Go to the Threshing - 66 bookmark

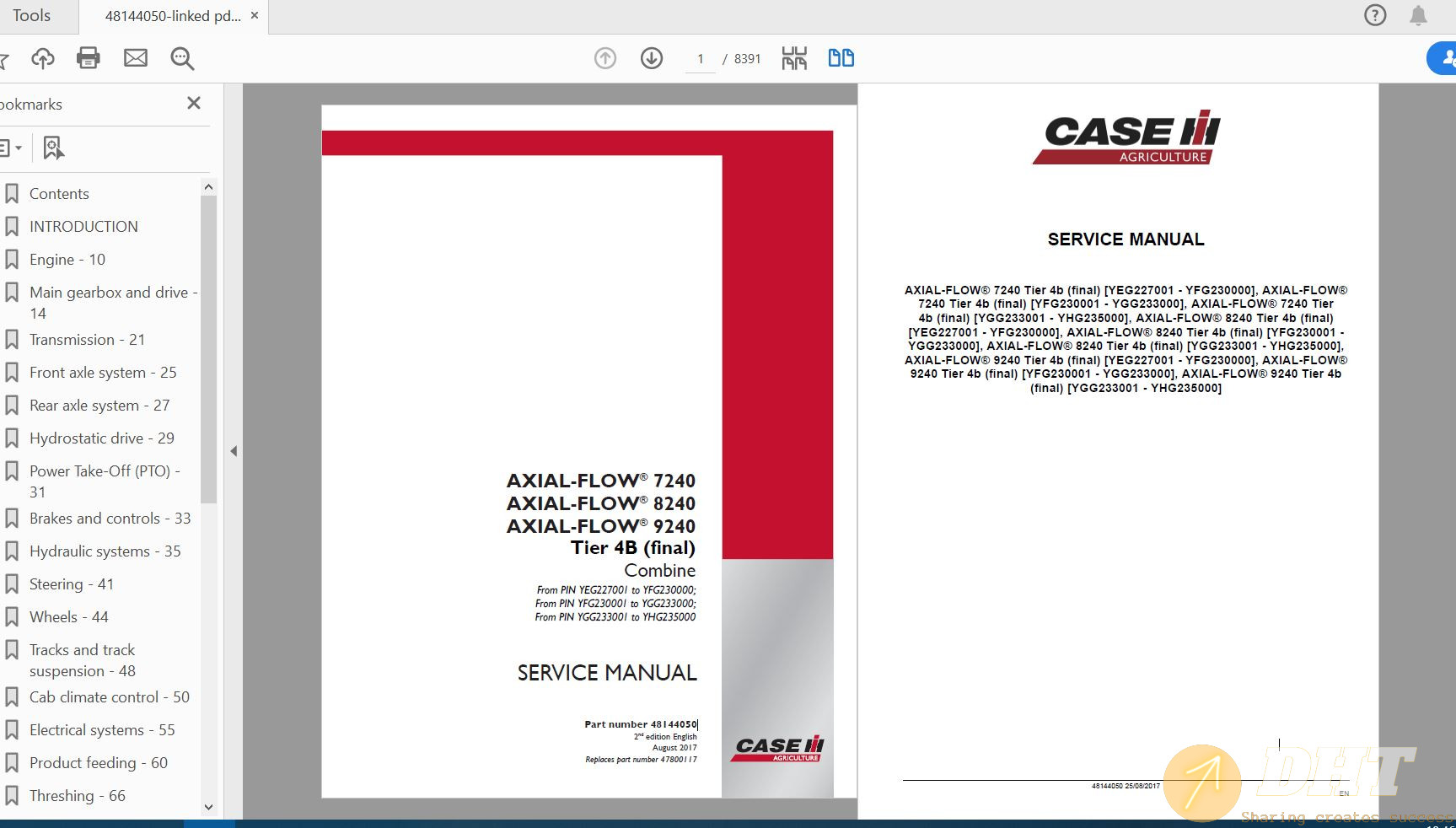[x=78, y=796]
